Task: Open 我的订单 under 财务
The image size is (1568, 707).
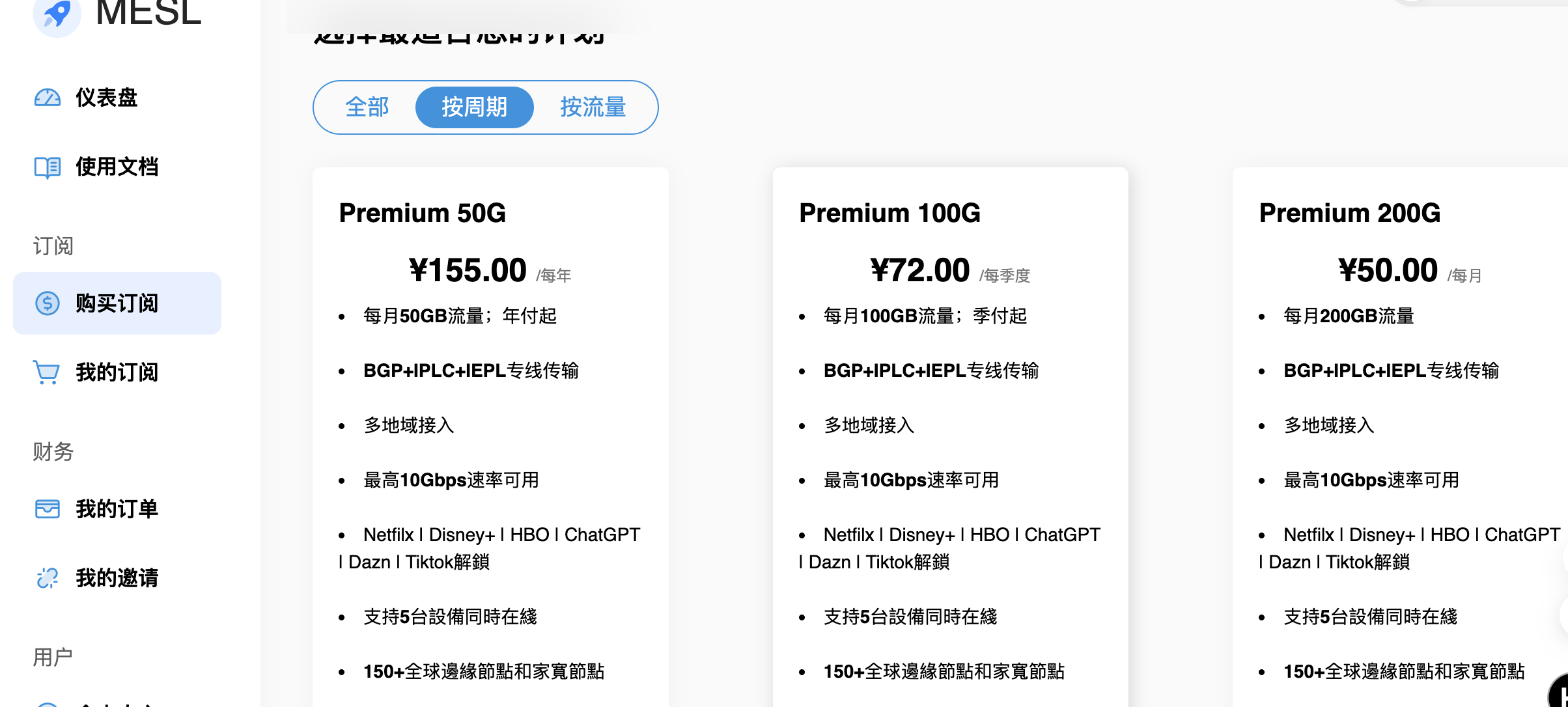Action: (x=117, y=509)
